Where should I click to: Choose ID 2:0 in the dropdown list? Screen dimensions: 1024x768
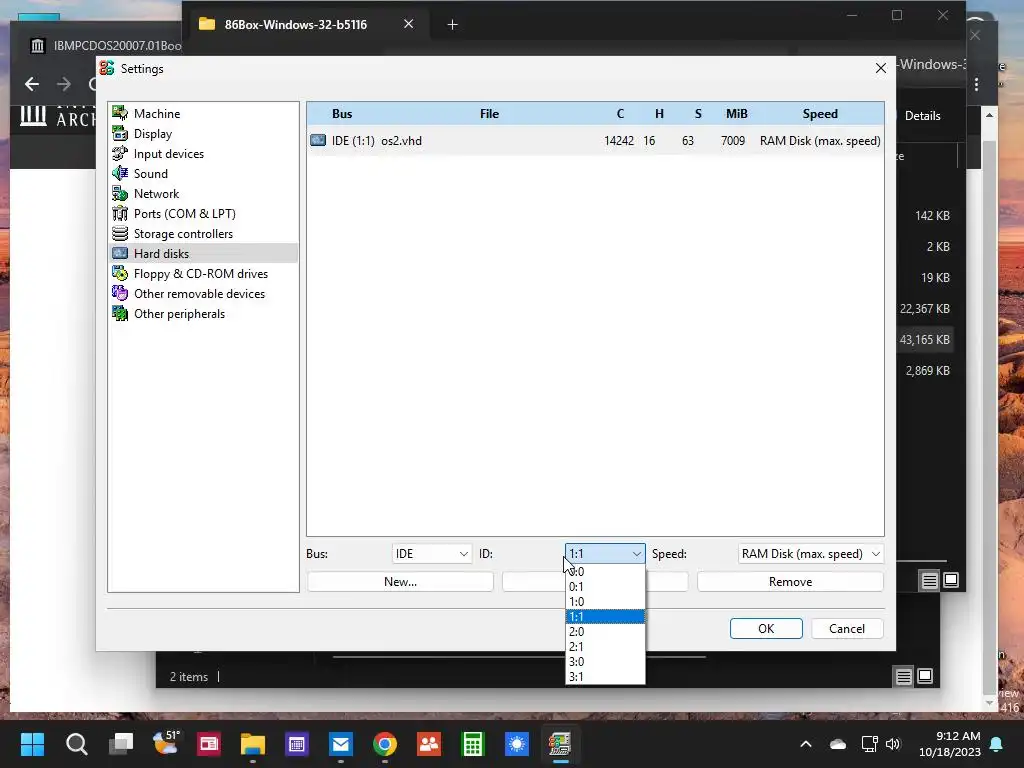[x=605, y=632]
